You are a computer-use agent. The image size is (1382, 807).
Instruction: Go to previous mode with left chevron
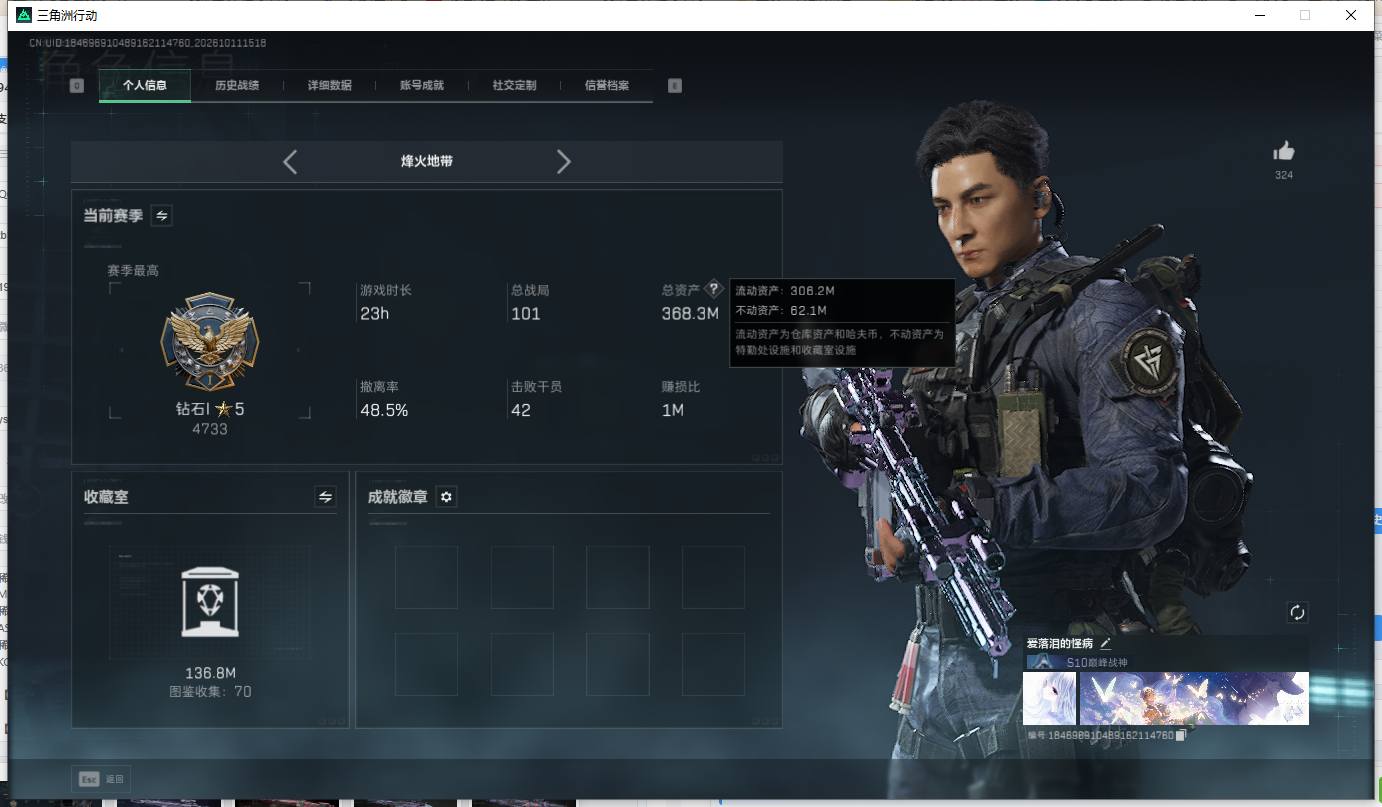(x=290, y=162)
